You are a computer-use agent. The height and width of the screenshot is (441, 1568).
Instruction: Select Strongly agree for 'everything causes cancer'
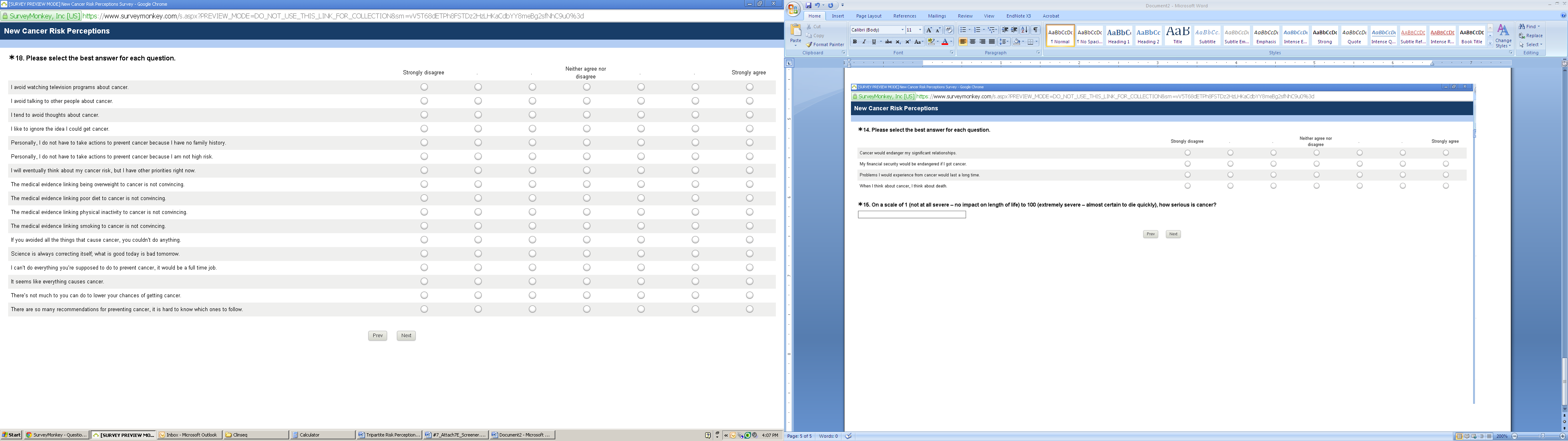pyautogui.click(x=749, y=281)
